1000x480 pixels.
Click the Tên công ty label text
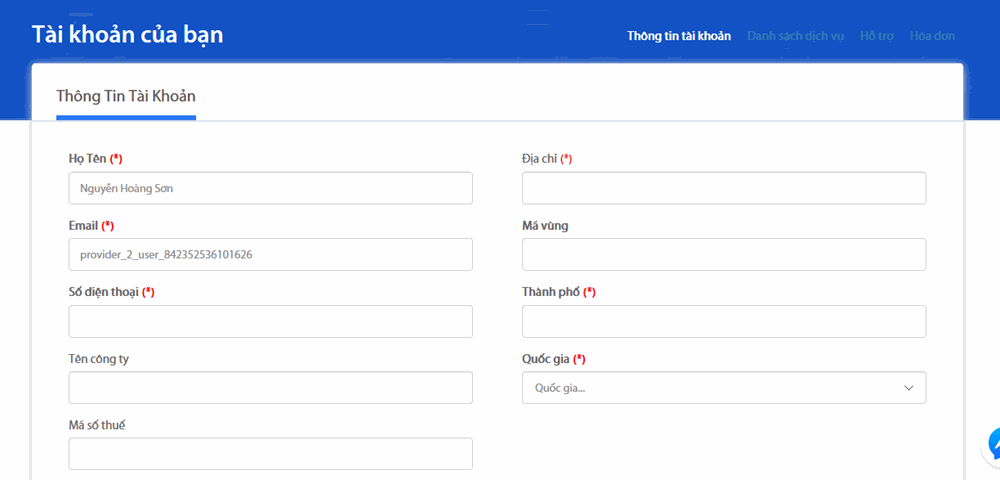(98, 359)
